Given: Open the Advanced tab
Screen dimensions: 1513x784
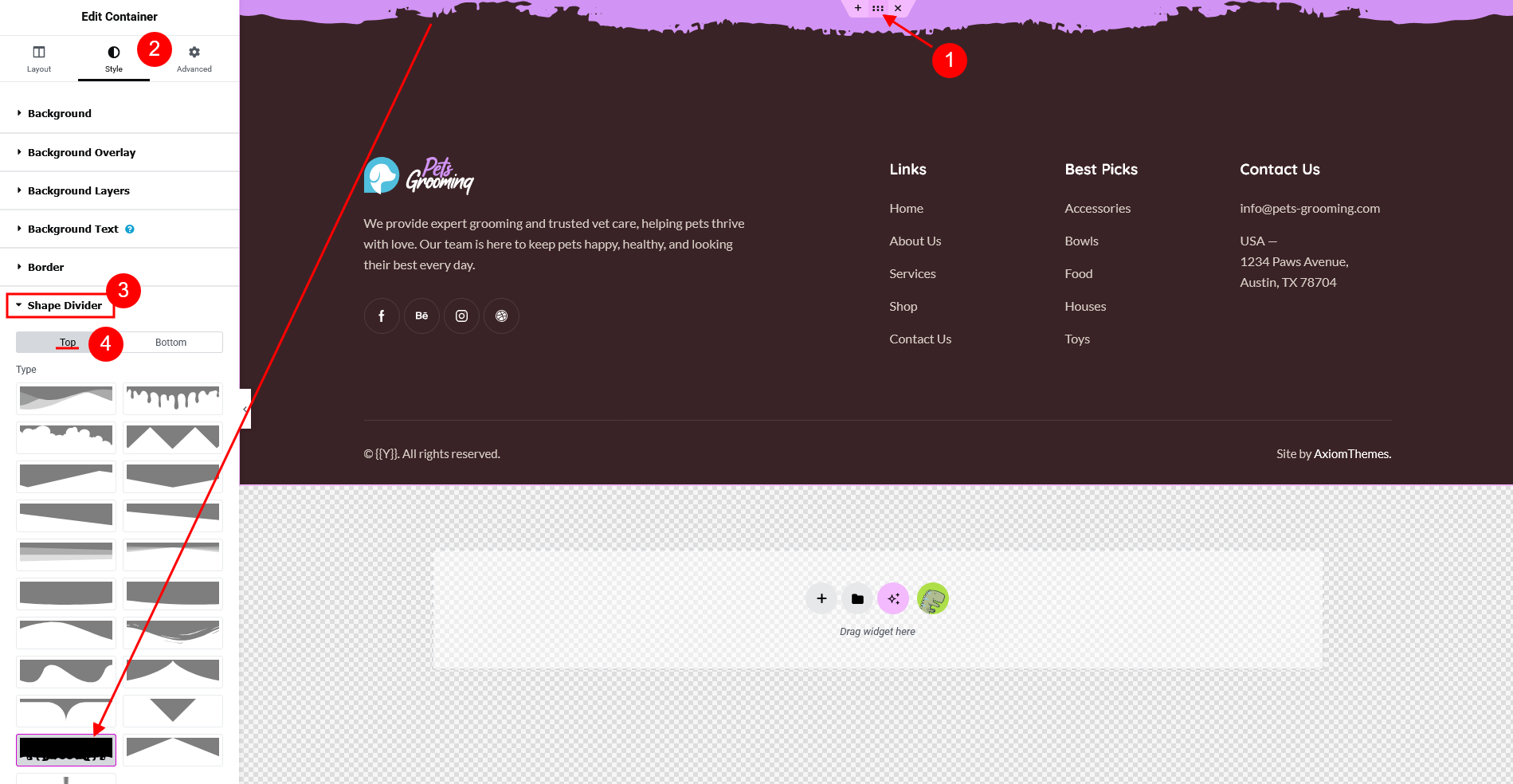Looking at the screenshot, I should [194, 58].
